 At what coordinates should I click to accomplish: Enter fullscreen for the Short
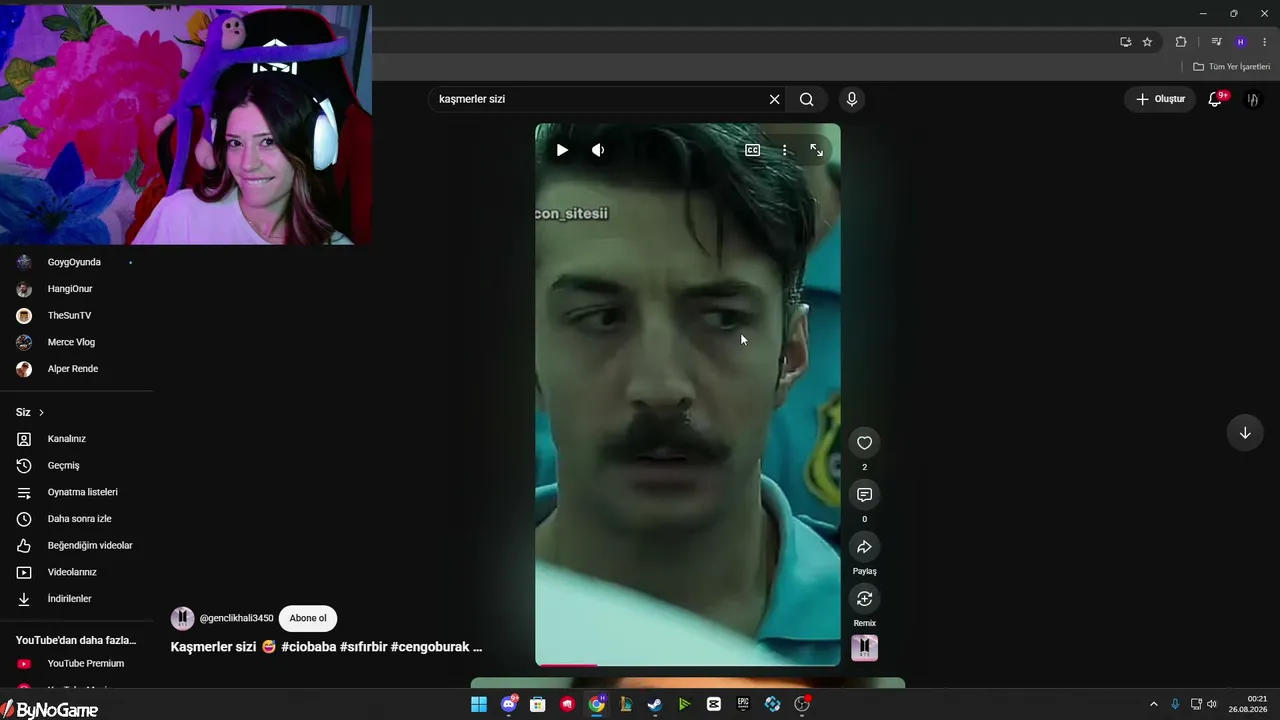tap(816, 150)
